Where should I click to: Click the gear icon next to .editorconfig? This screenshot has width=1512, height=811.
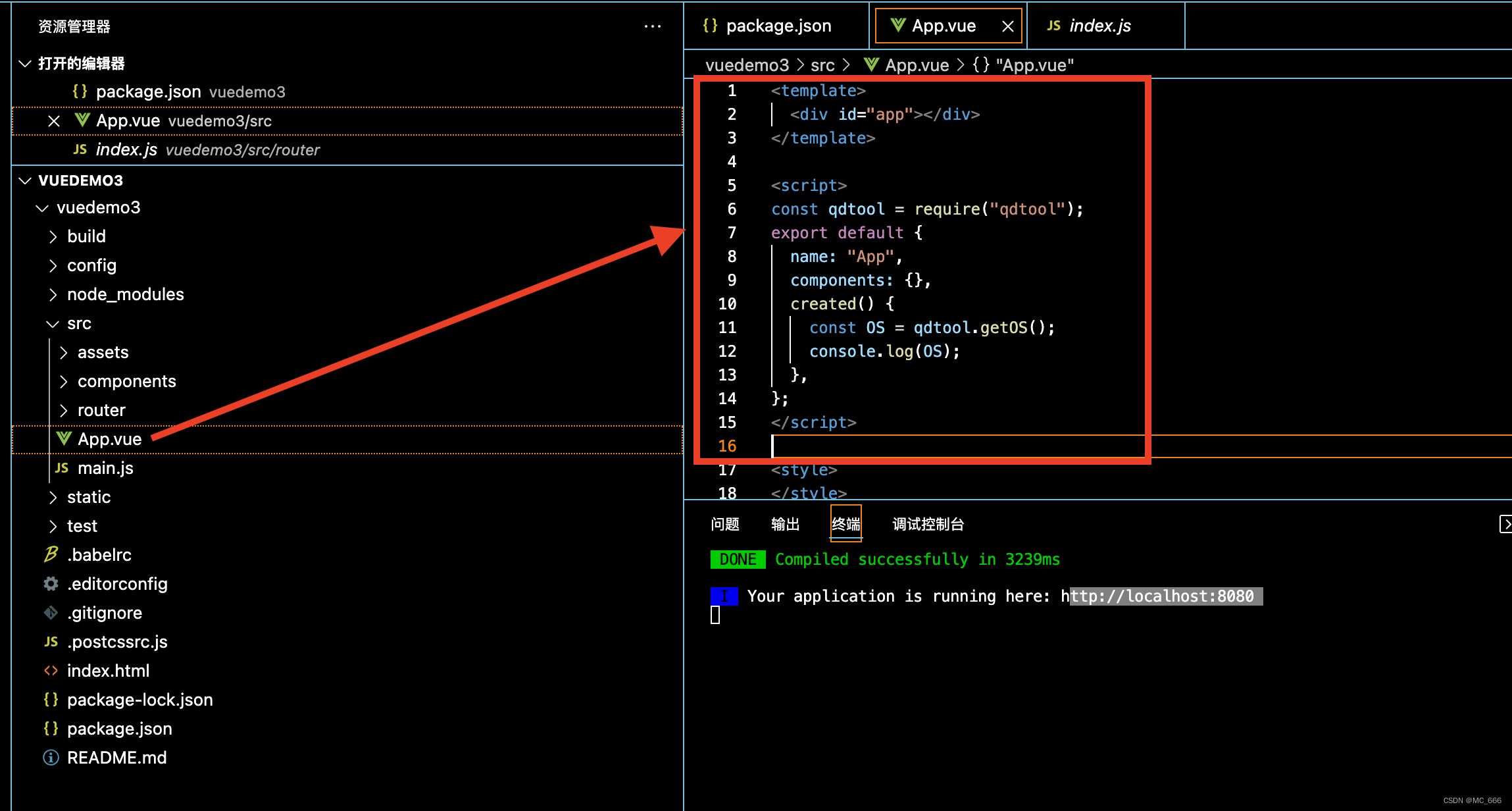51,584
